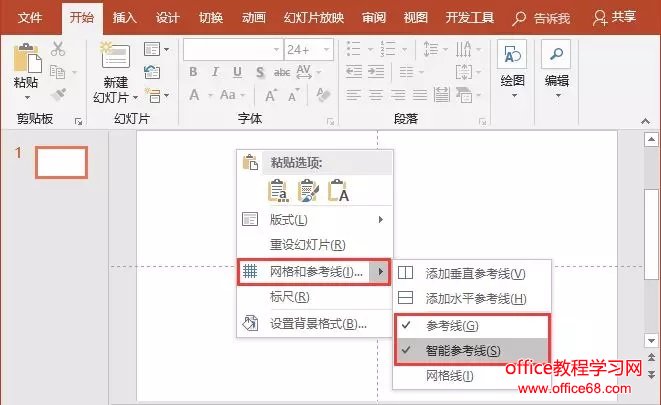Select the Format Painter brush icon

point(59,94)
